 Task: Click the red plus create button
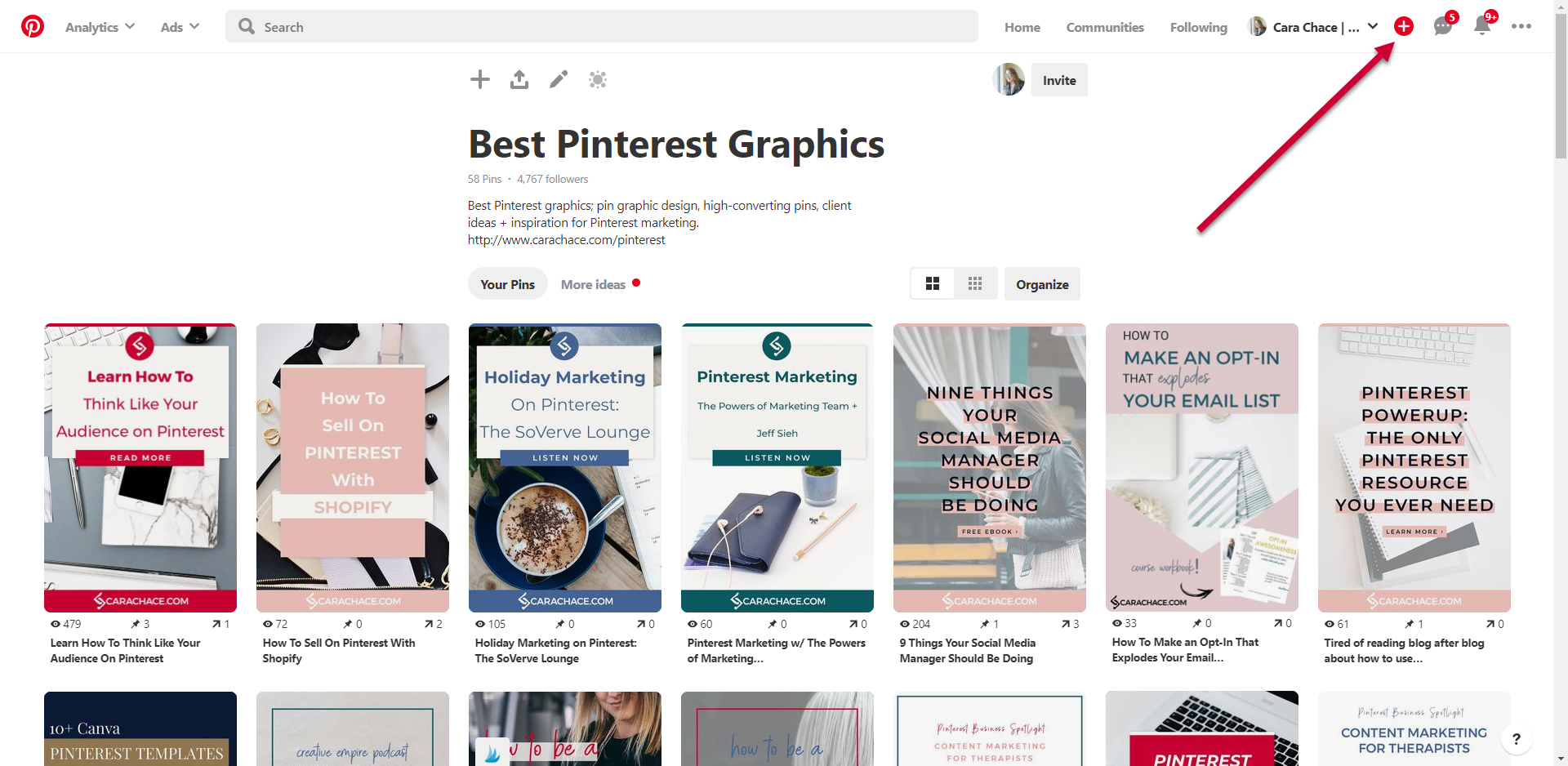(x=1403, y=26)
